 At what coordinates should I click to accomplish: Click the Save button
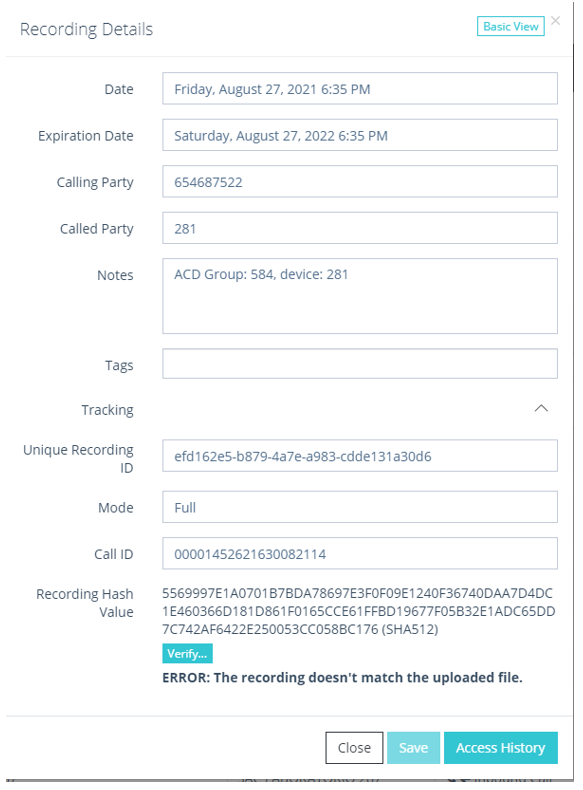[413, 748]
